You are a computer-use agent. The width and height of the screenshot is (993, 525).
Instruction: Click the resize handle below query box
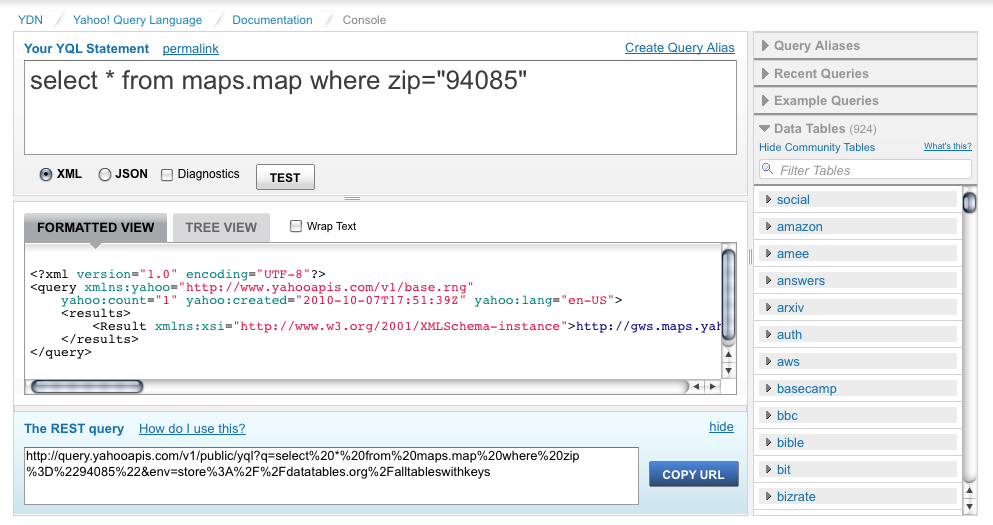click(x=380, y=198)
